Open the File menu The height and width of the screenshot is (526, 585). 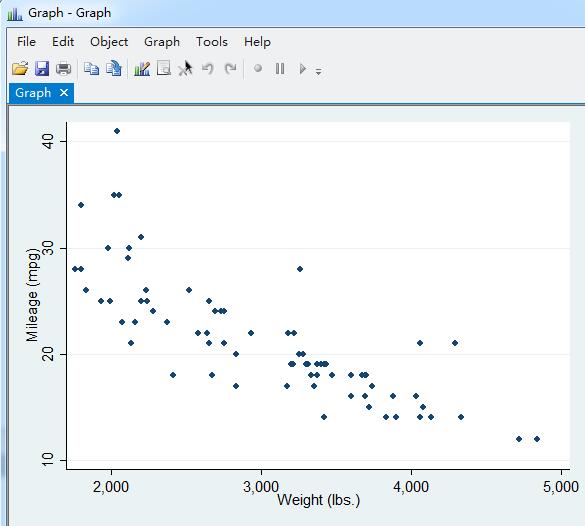click(26, 42)
